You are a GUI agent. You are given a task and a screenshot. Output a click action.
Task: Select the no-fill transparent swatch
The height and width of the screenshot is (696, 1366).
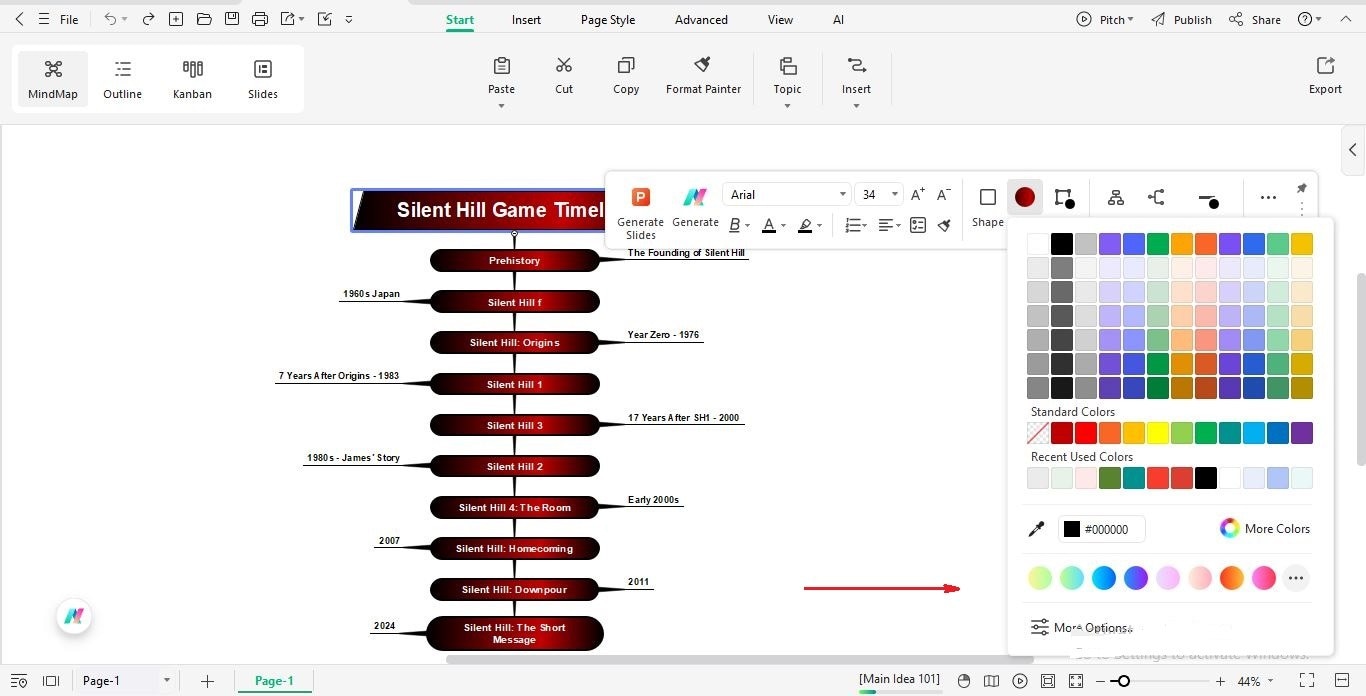1038,433
